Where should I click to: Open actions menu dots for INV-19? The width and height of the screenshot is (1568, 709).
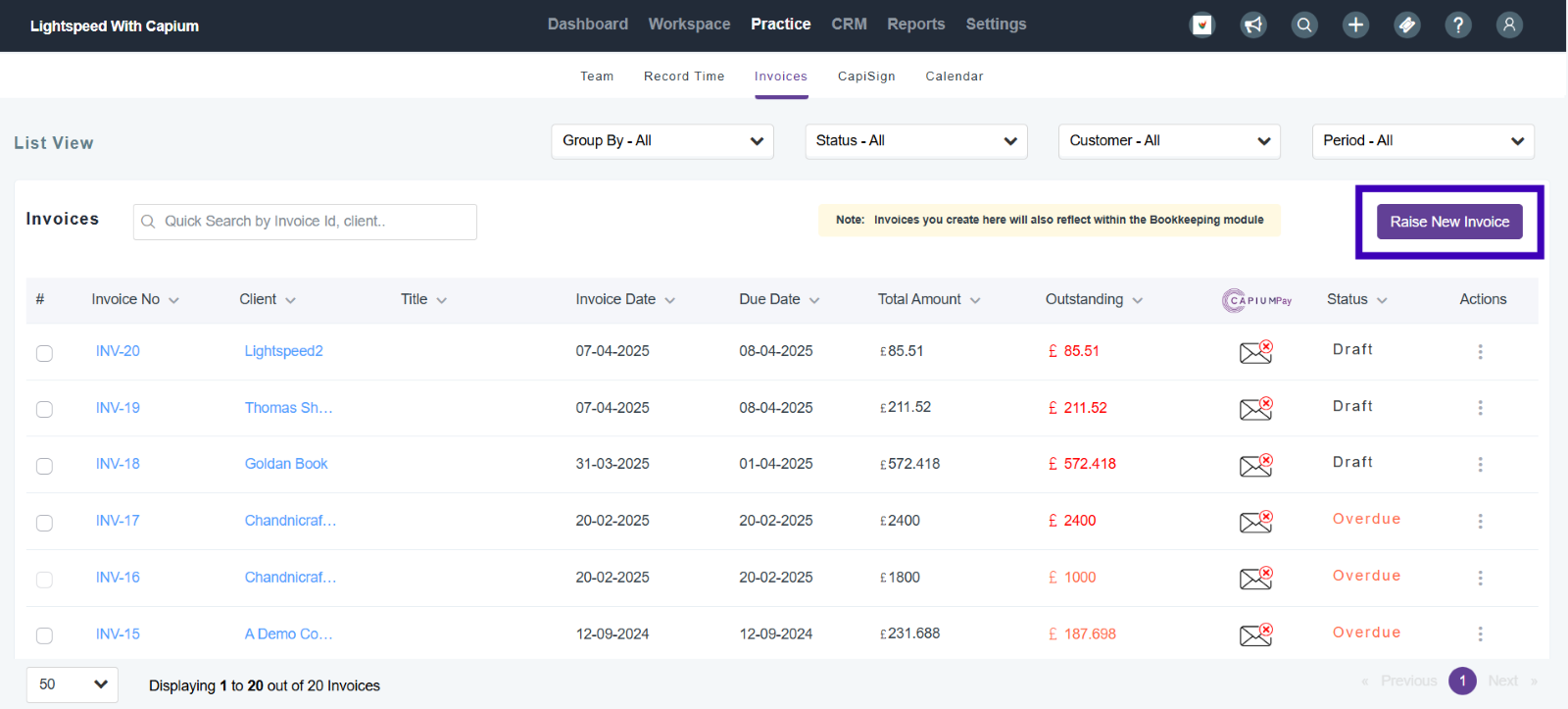point(1480,408)
